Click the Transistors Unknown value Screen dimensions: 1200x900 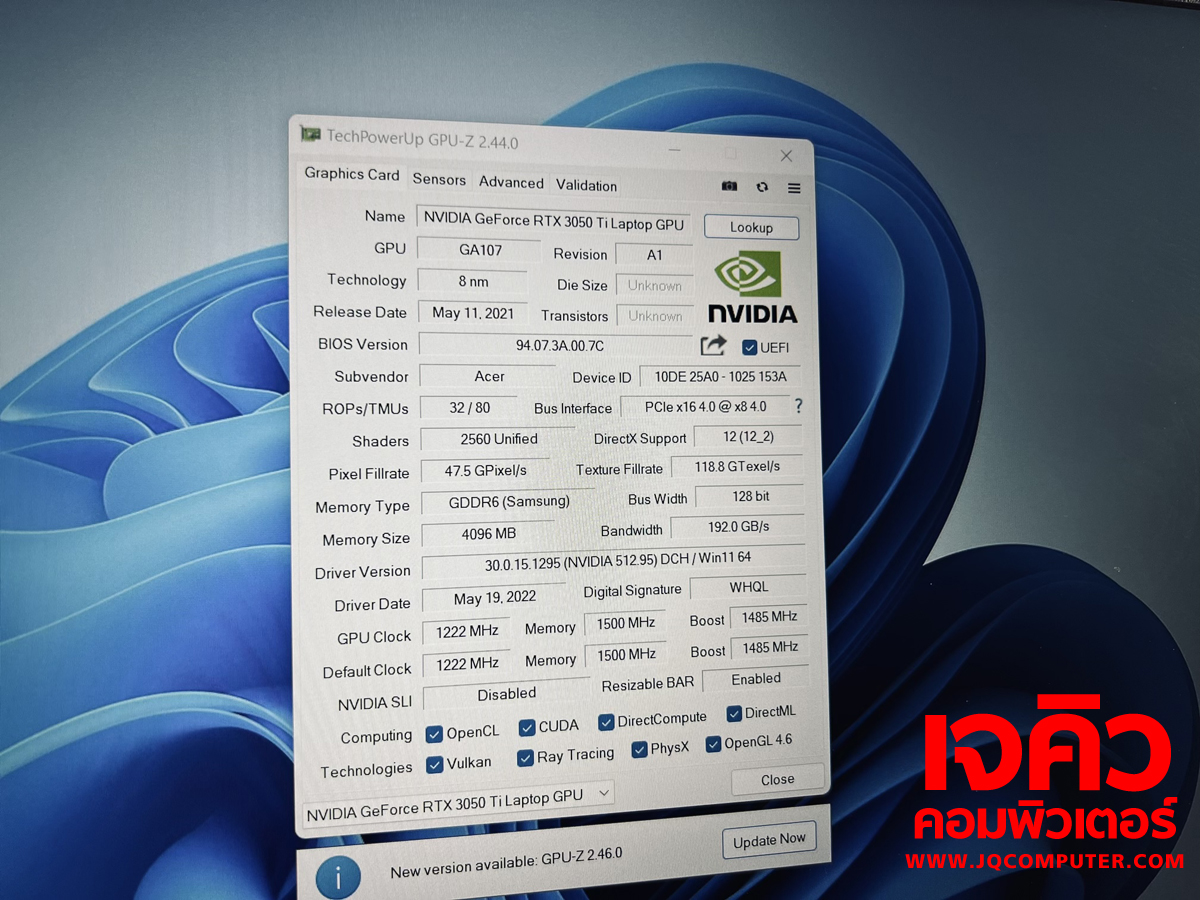(x=655, y=316)
